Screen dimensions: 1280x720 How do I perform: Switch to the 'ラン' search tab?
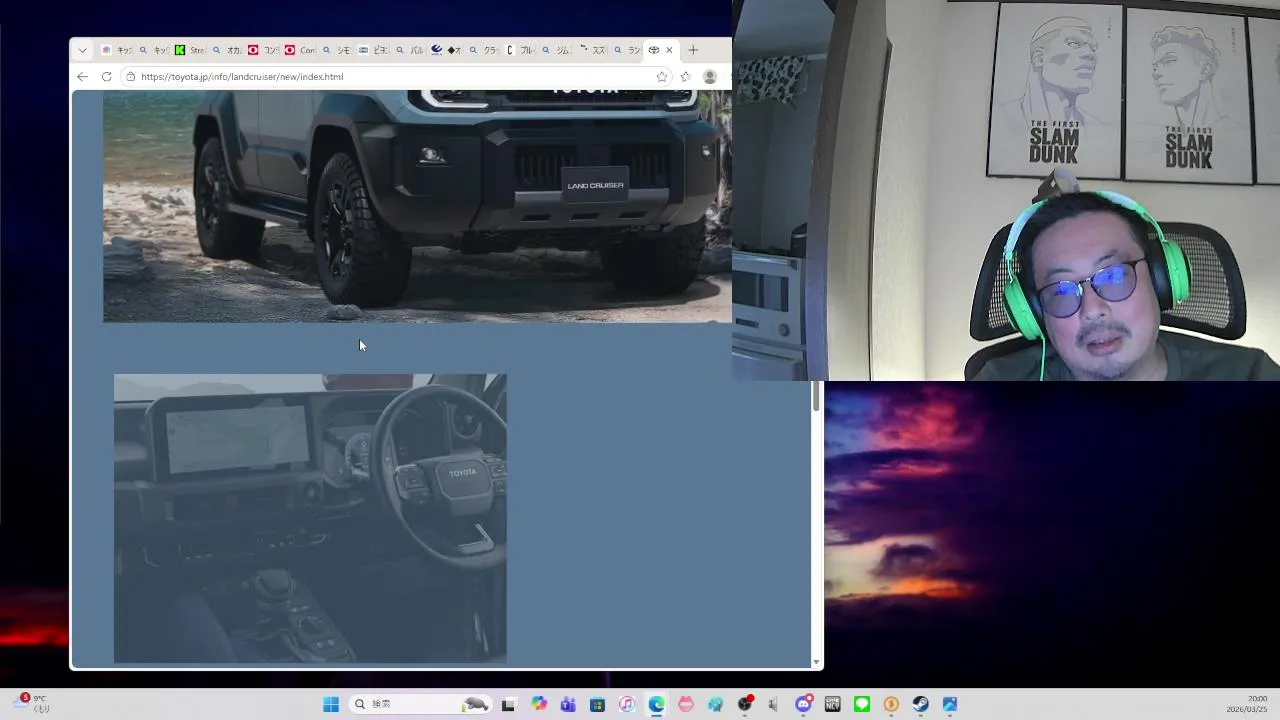pos(629,50)
